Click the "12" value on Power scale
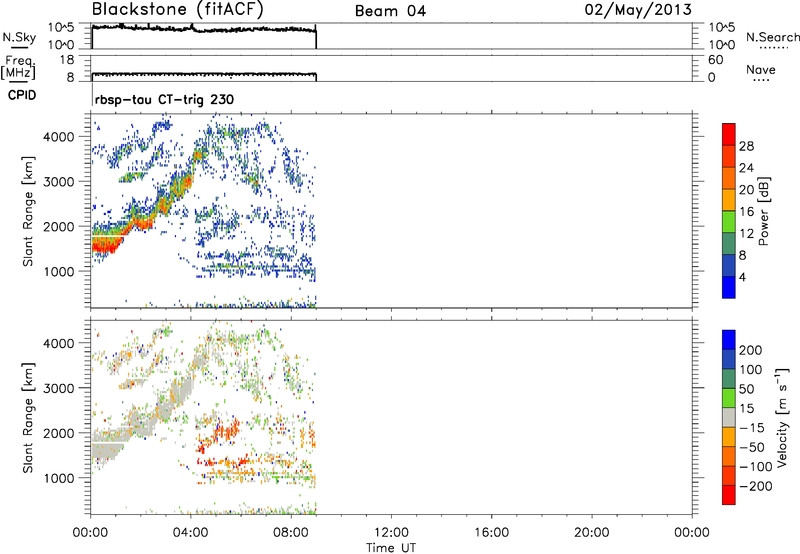This screenshot has width=800, height=554. click(x=746, y=234)
